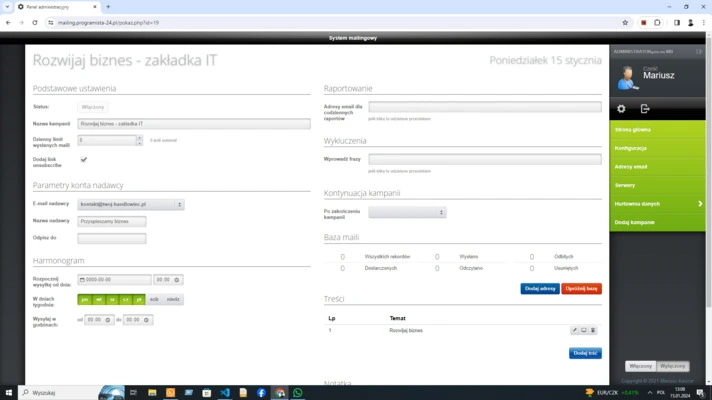This screenshot has height=400, width=712.
Task: Toggle Sunday (niedz) day button
Action: click(173, 299)
